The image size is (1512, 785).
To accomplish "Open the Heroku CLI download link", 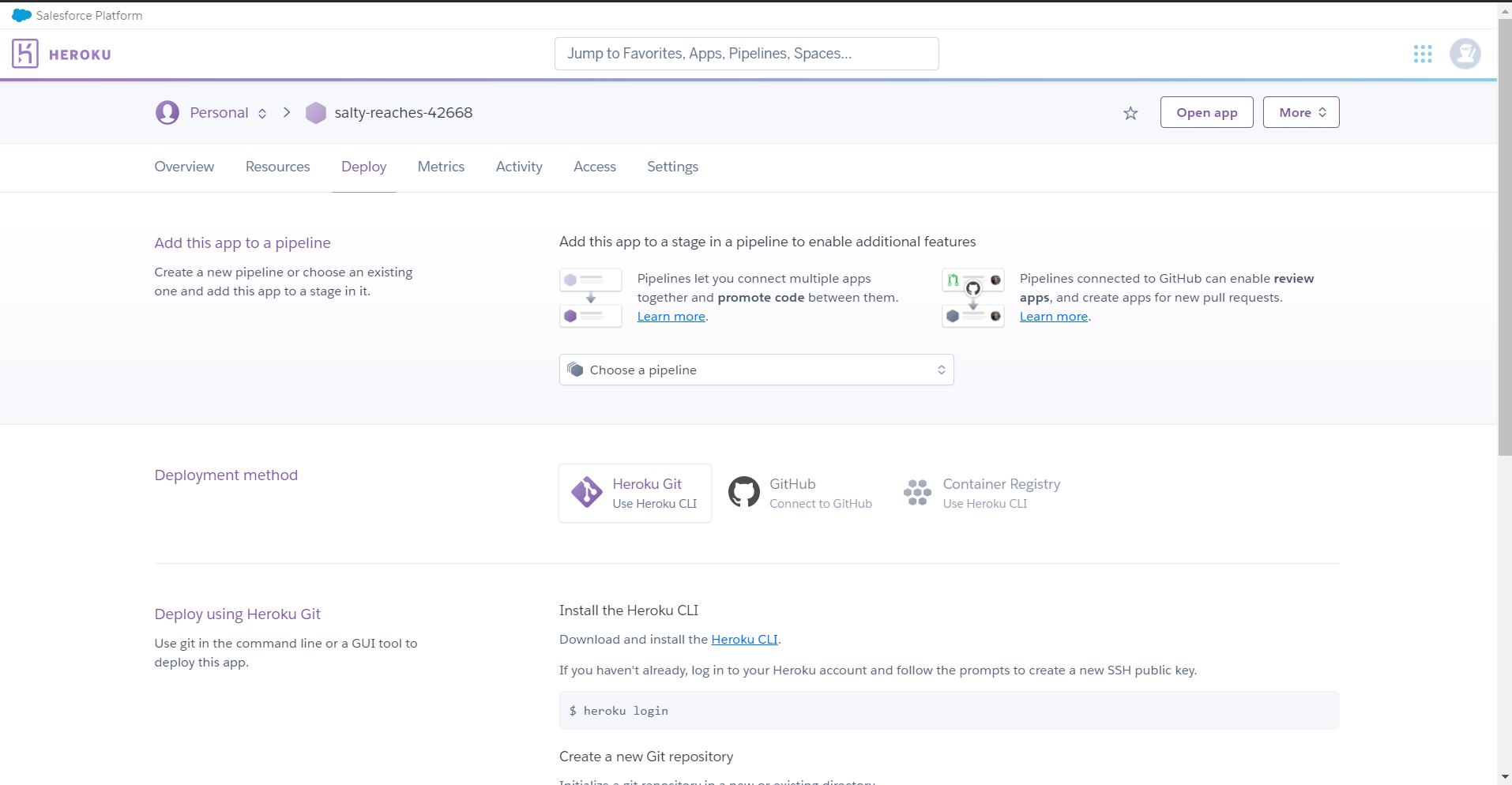I will 743,639.
